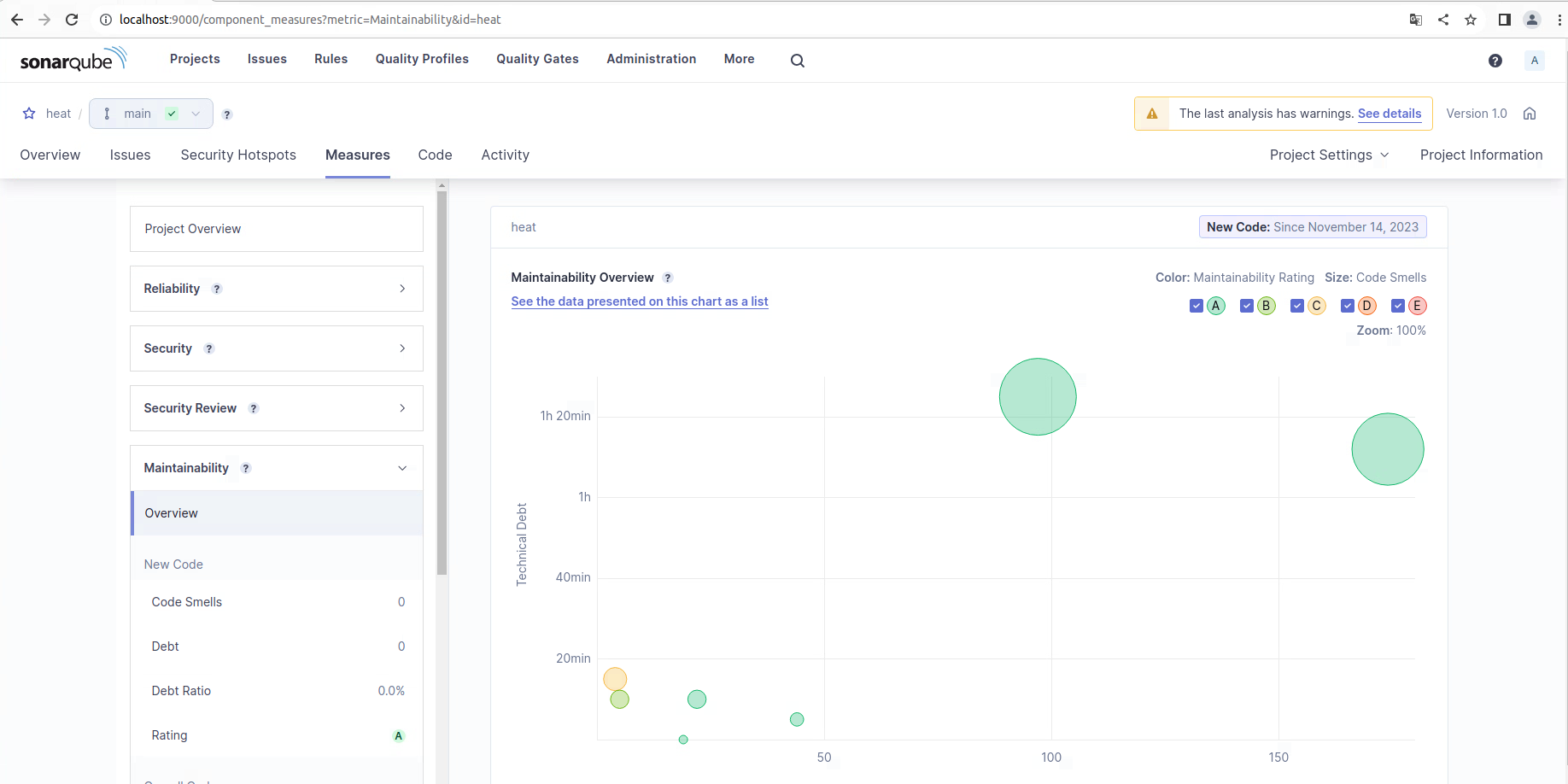Click the yellow C-rated bubble in chart

(615, 678)
